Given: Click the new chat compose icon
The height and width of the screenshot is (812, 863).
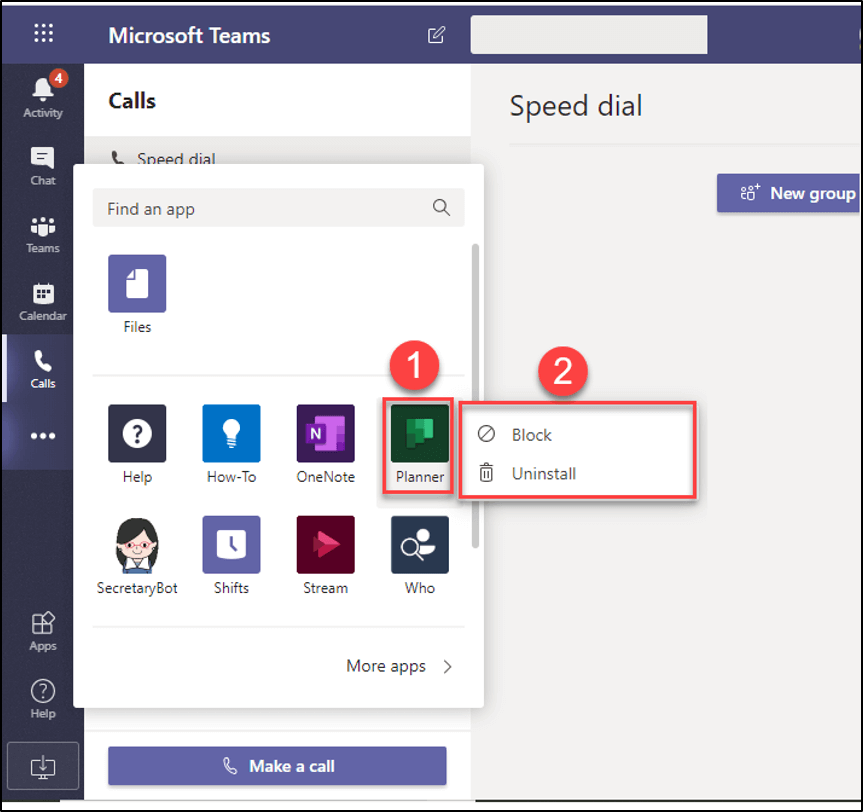Looking at the screenshot, I should tap(436, 34).
